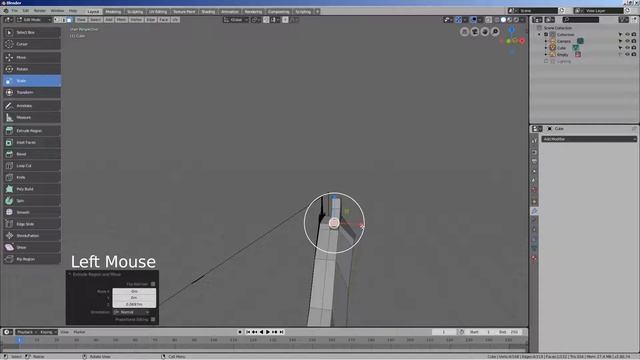640x360 pixels.
Task: Click the play animation button
Action: click(x=268, y=332)
